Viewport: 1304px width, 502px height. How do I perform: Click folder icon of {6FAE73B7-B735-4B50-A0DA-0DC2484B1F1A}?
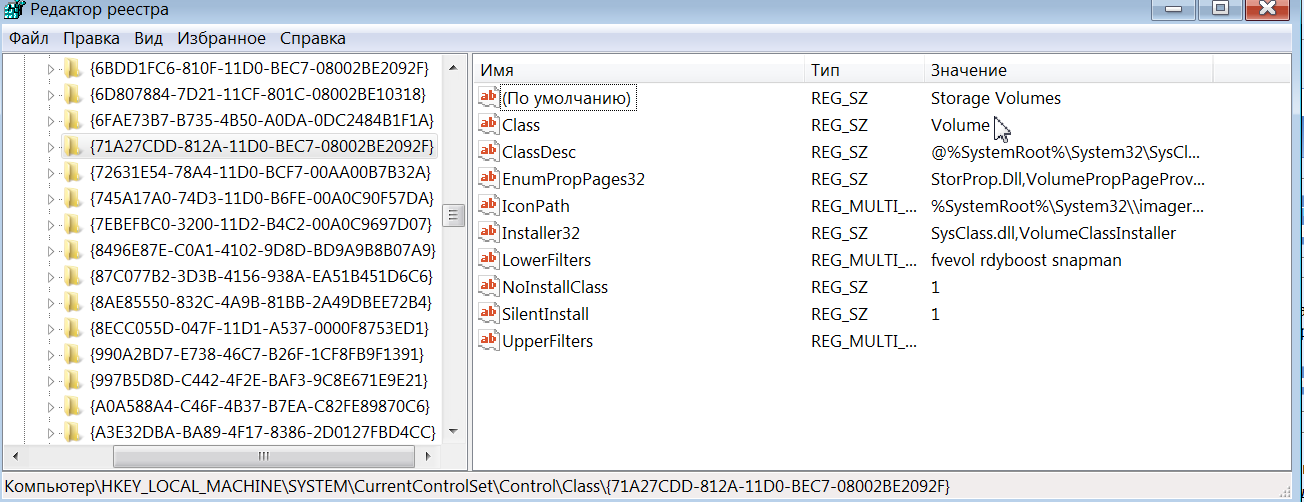click(73, 121)
